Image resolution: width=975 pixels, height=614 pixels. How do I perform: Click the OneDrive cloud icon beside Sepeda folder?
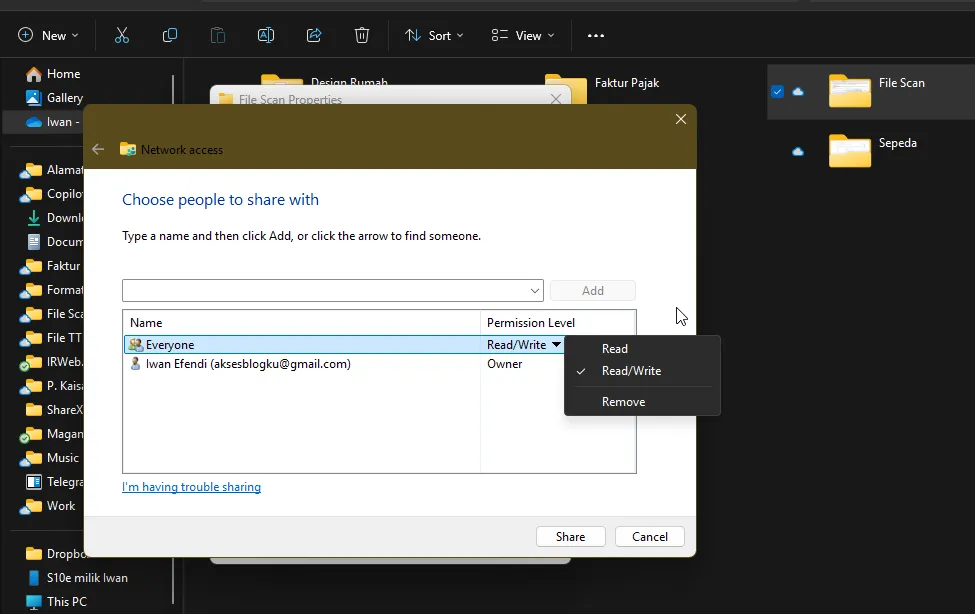click(x=797, y=152)
